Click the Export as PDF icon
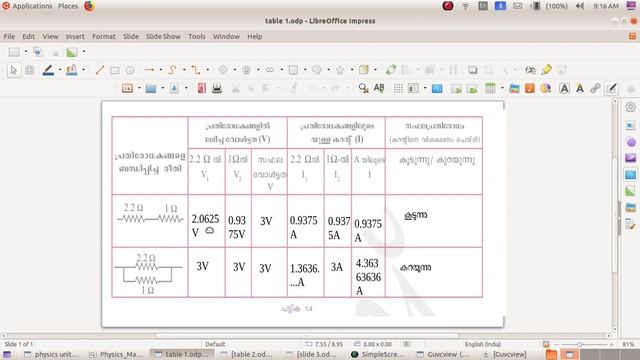Screen dimensions: 640x360 202,88
